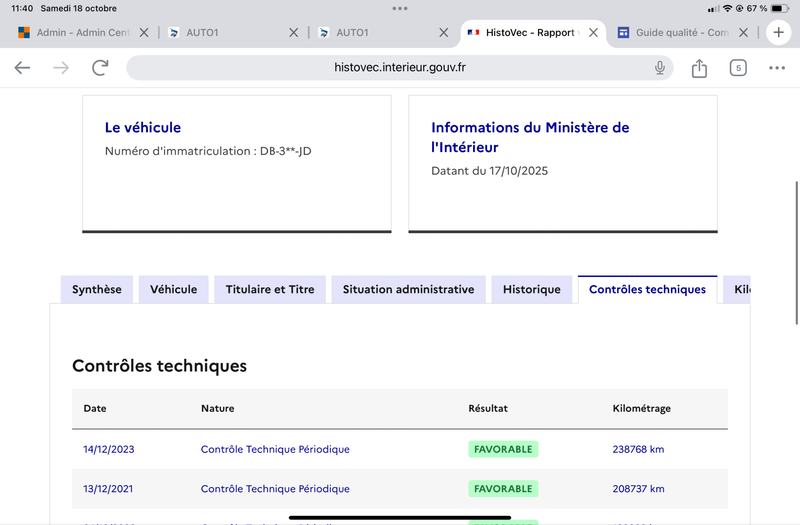
Task: Show the Situation administrative tab
Action: pyautogui.click(x=408, y=290)
